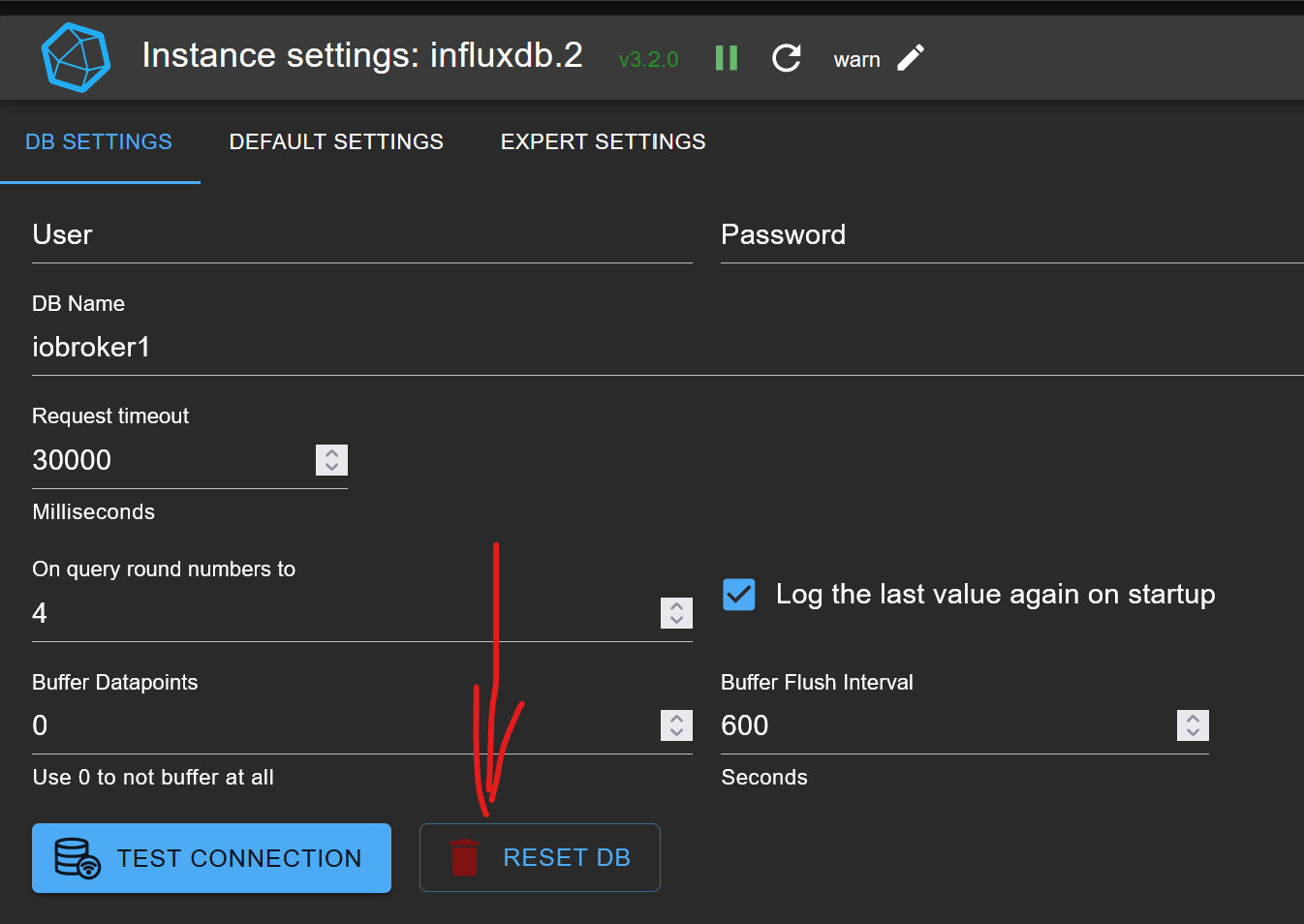
Task: Click the database wifi icon on Test Connection
Action: click(78, 858)
